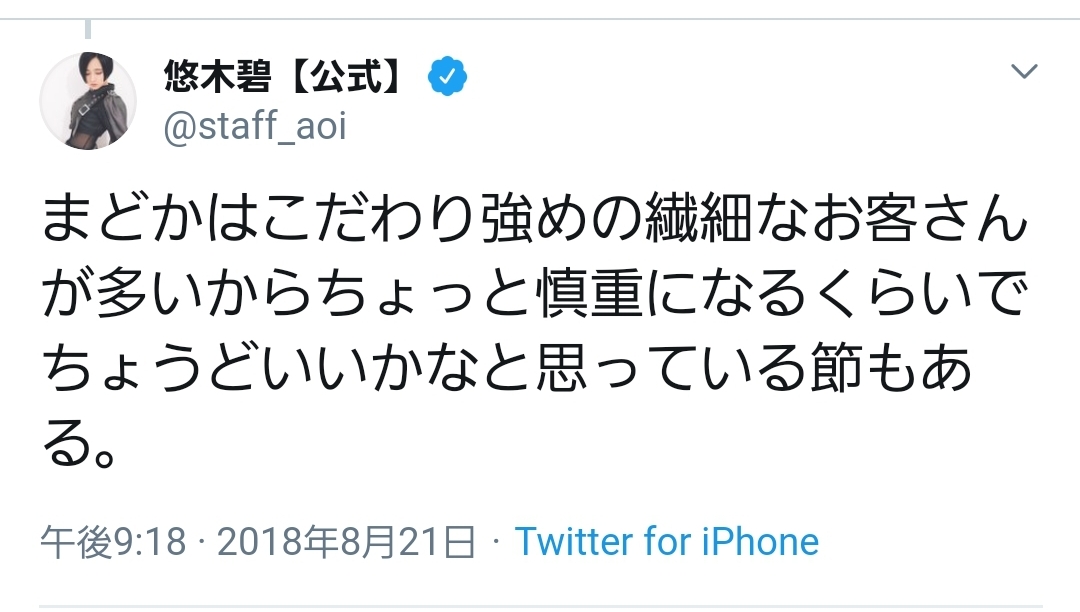Click the 2018年8月21日 date

click(x=346, y=542)
